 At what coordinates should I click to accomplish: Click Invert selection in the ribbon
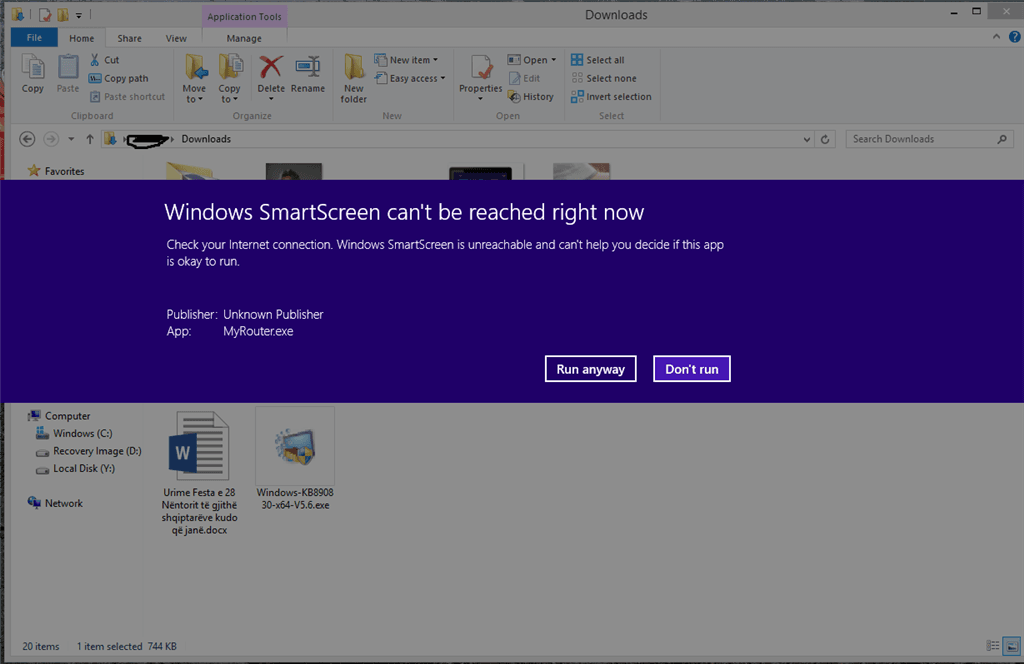[611, 97]
